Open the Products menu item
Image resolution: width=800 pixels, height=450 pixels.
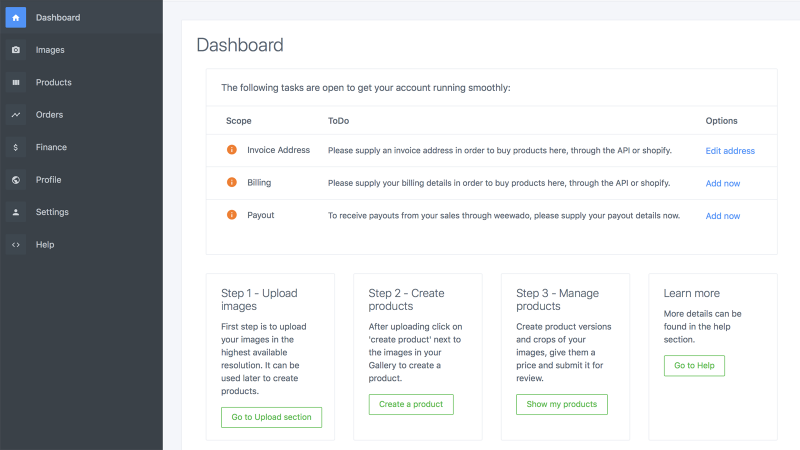pos(82,82)
